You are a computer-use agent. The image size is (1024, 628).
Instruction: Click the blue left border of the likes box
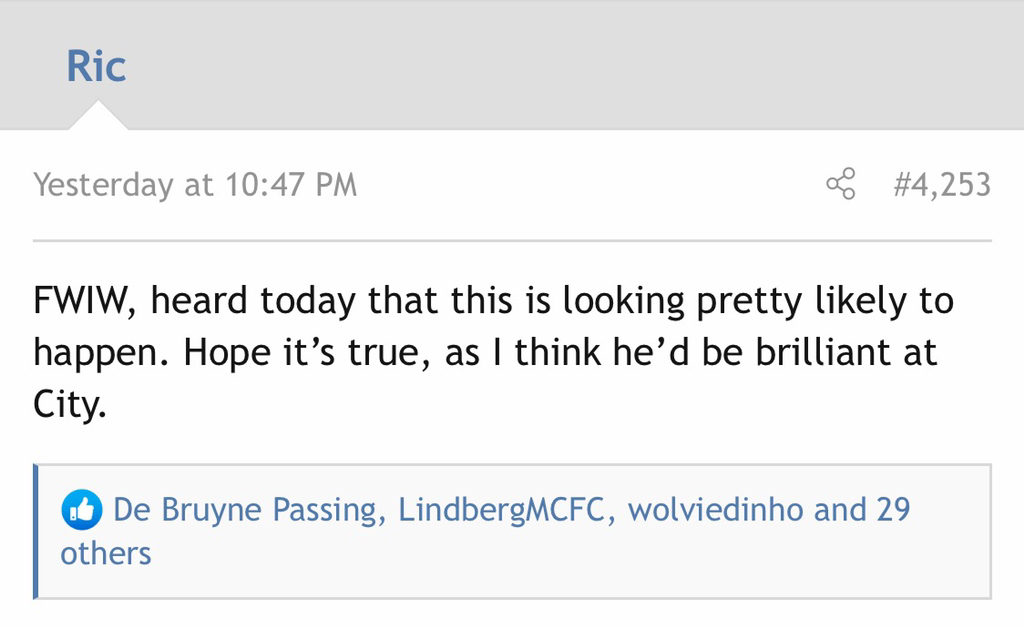click(x=36, y=531)
